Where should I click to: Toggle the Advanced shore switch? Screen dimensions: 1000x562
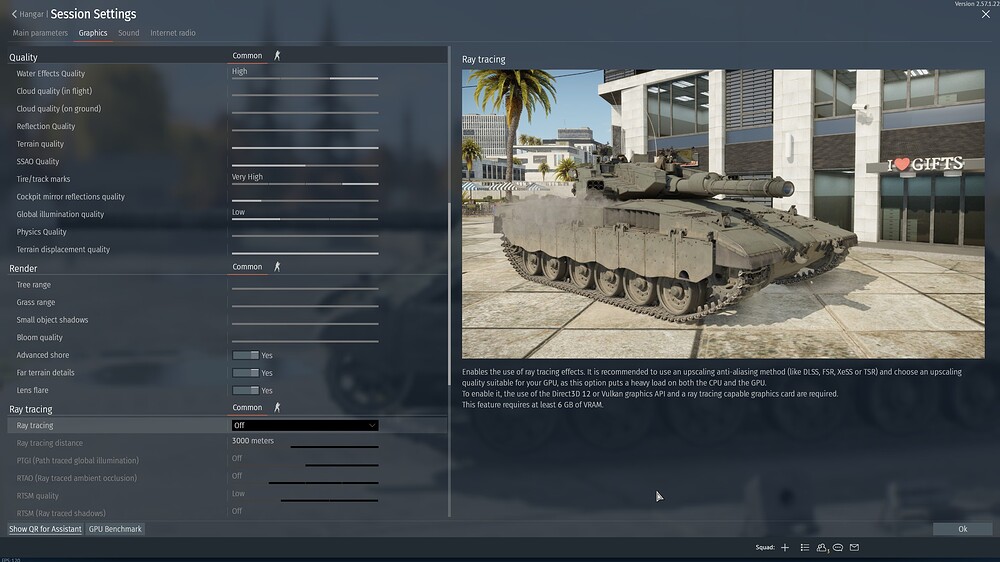point(246,355)
